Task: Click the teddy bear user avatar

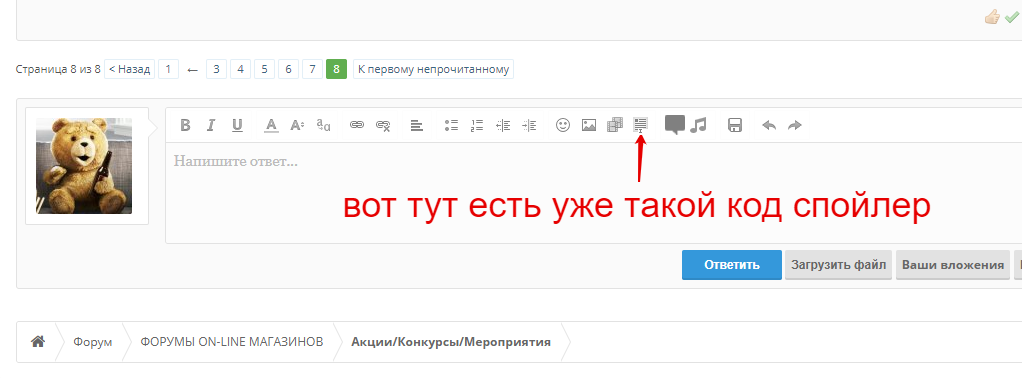Action: 84,166
